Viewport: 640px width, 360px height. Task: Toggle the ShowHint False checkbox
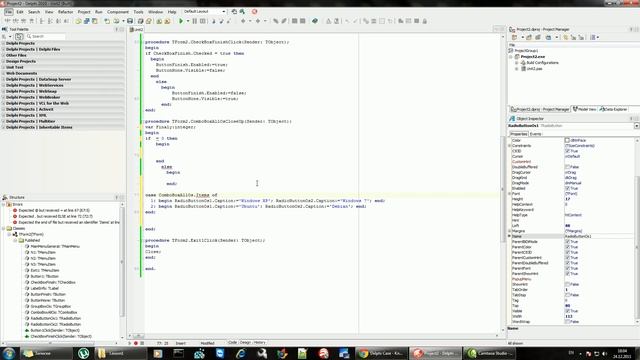pyautogui.click(x=567, y=284)
